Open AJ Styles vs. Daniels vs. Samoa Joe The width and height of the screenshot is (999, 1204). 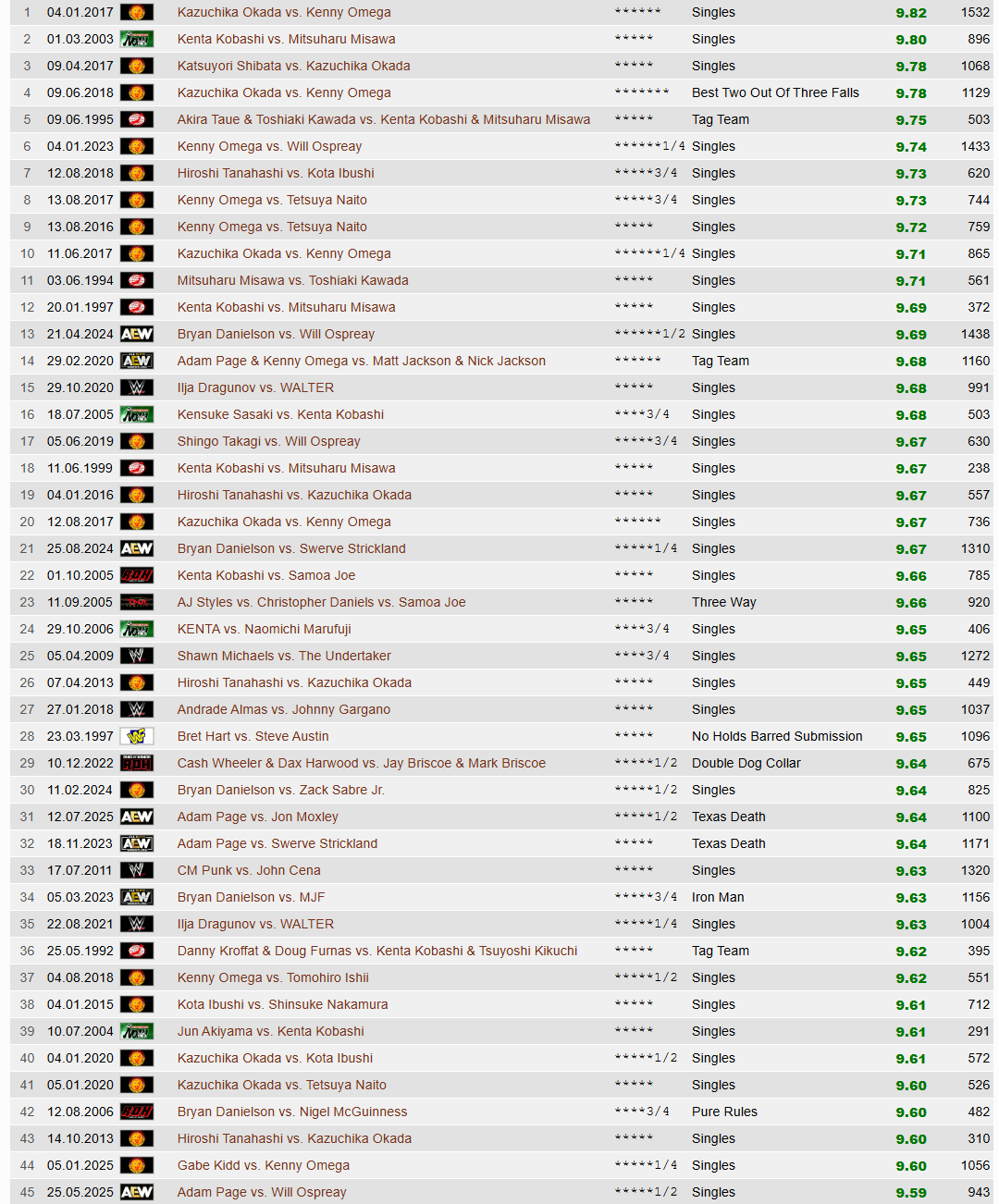click(x=322, y=603)
